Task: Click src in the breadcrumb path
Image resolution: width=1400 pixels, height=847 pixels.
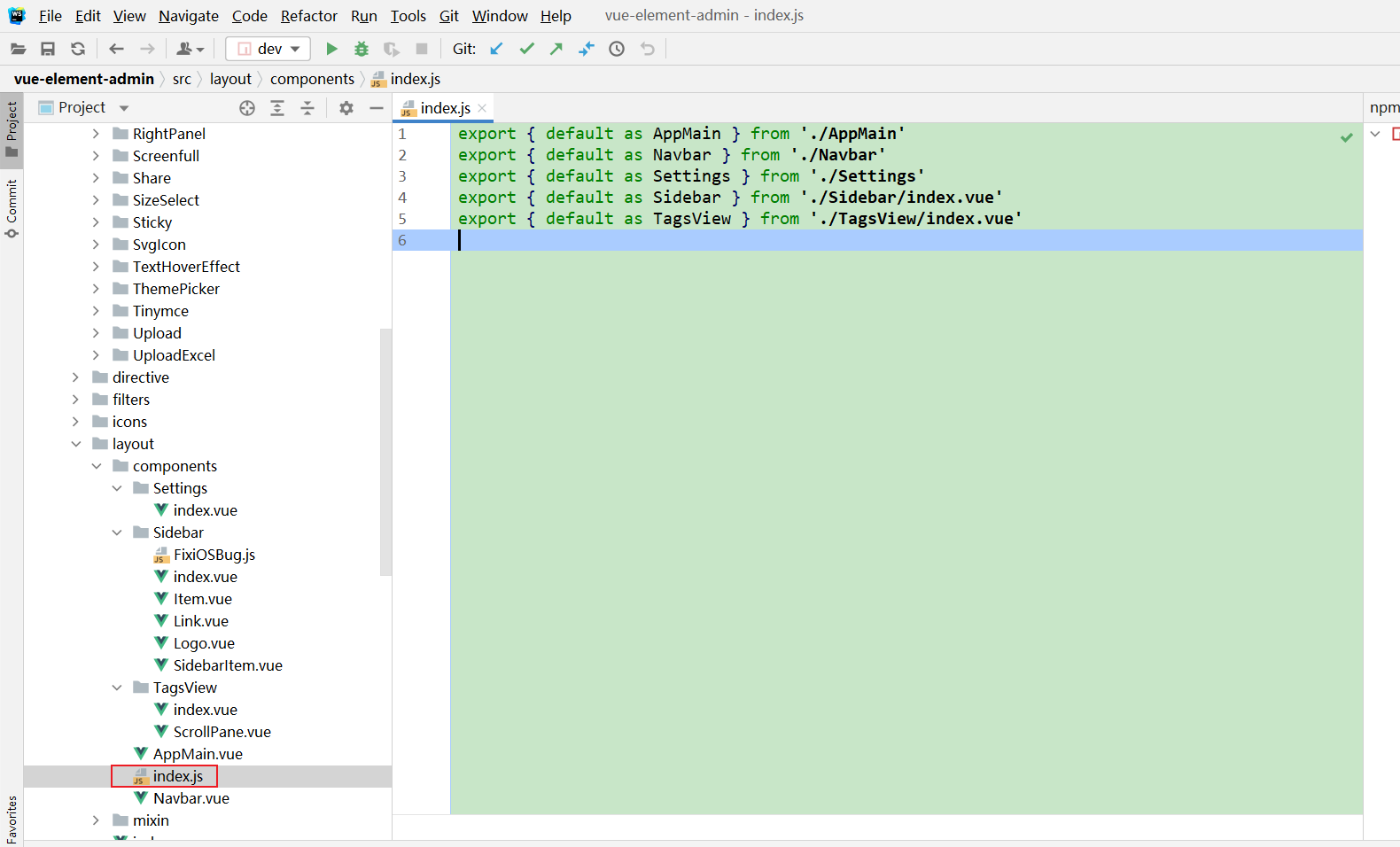Action: tap(182, 79)
